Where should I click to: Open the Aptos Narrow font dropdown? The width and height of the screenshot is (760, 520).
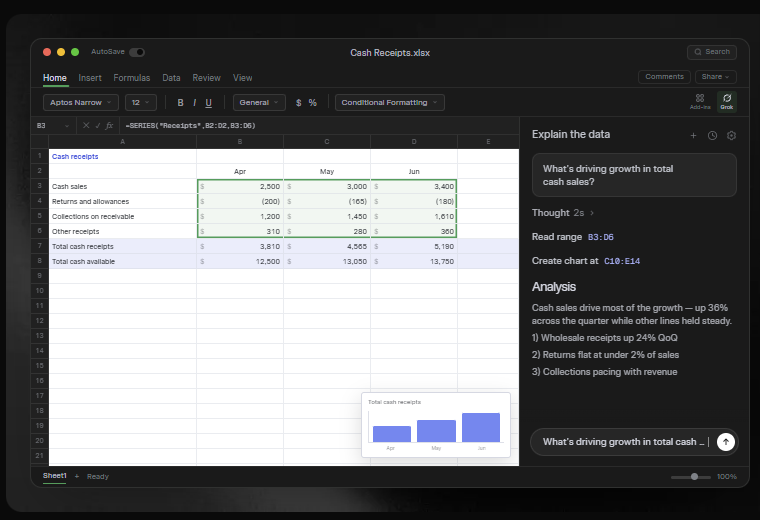point(81,103)
